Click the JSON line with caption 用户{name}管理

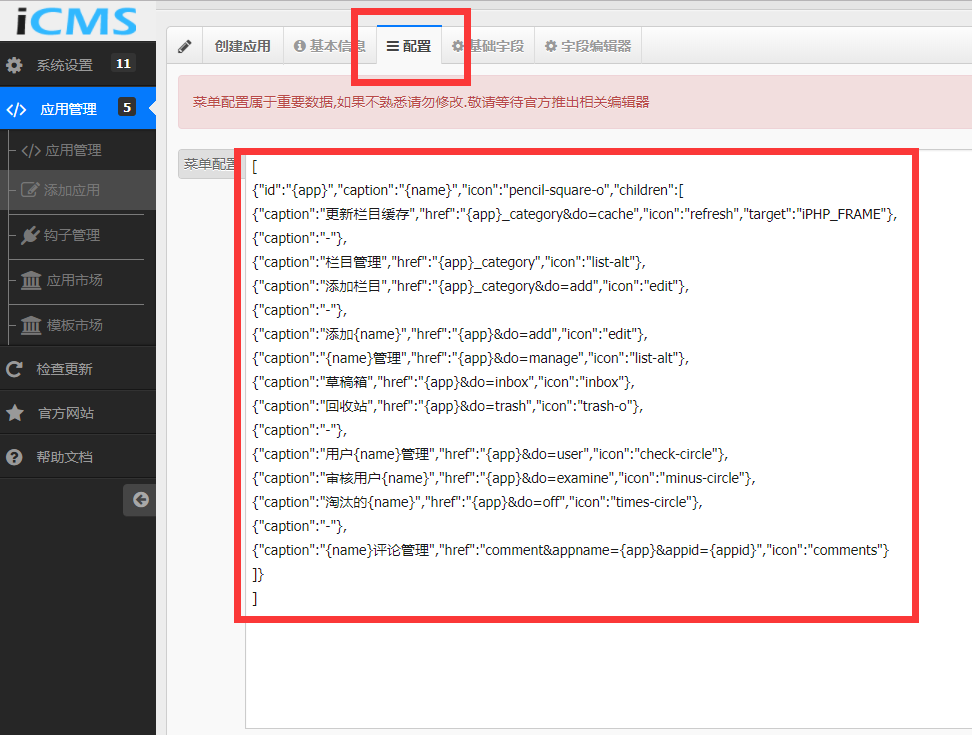click(490, 454)
